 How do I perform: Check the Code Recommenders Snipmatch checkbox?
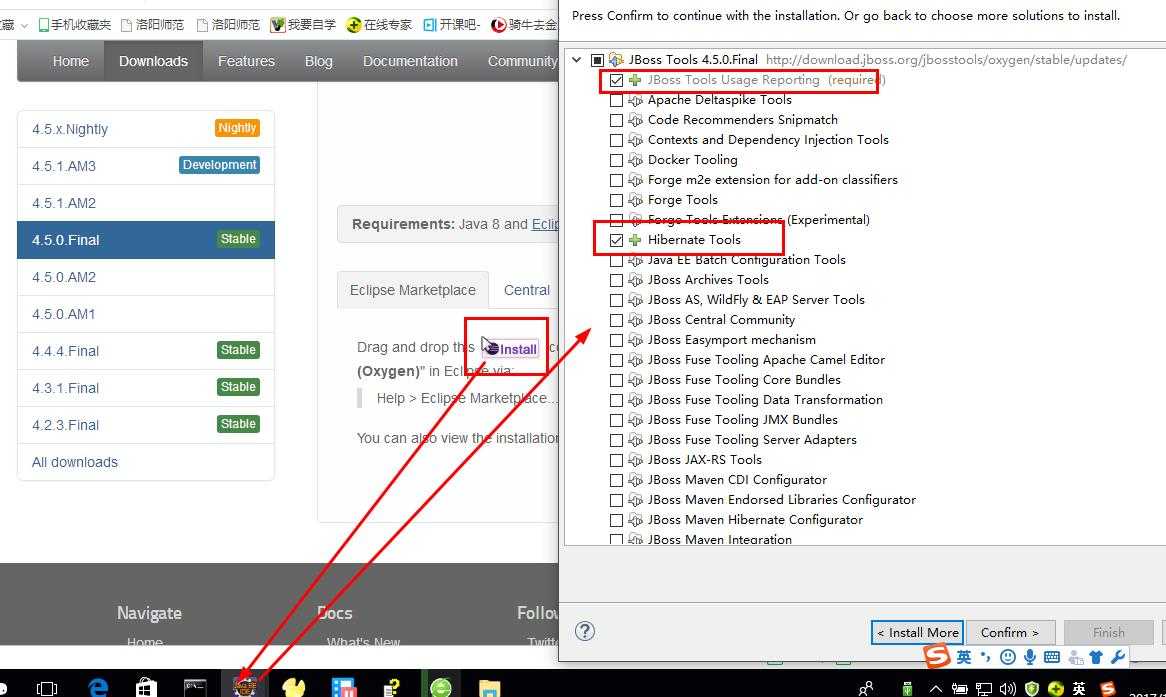pos(616,120)
